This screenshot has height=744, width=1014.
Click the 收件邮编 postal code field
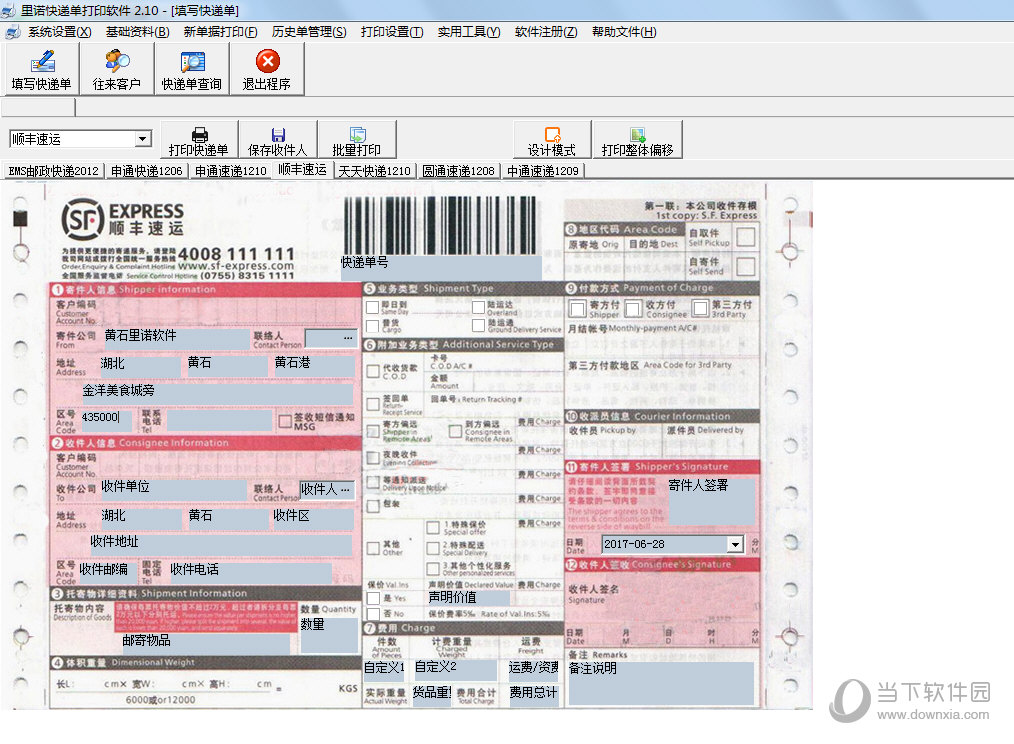[x=107, y=572]
